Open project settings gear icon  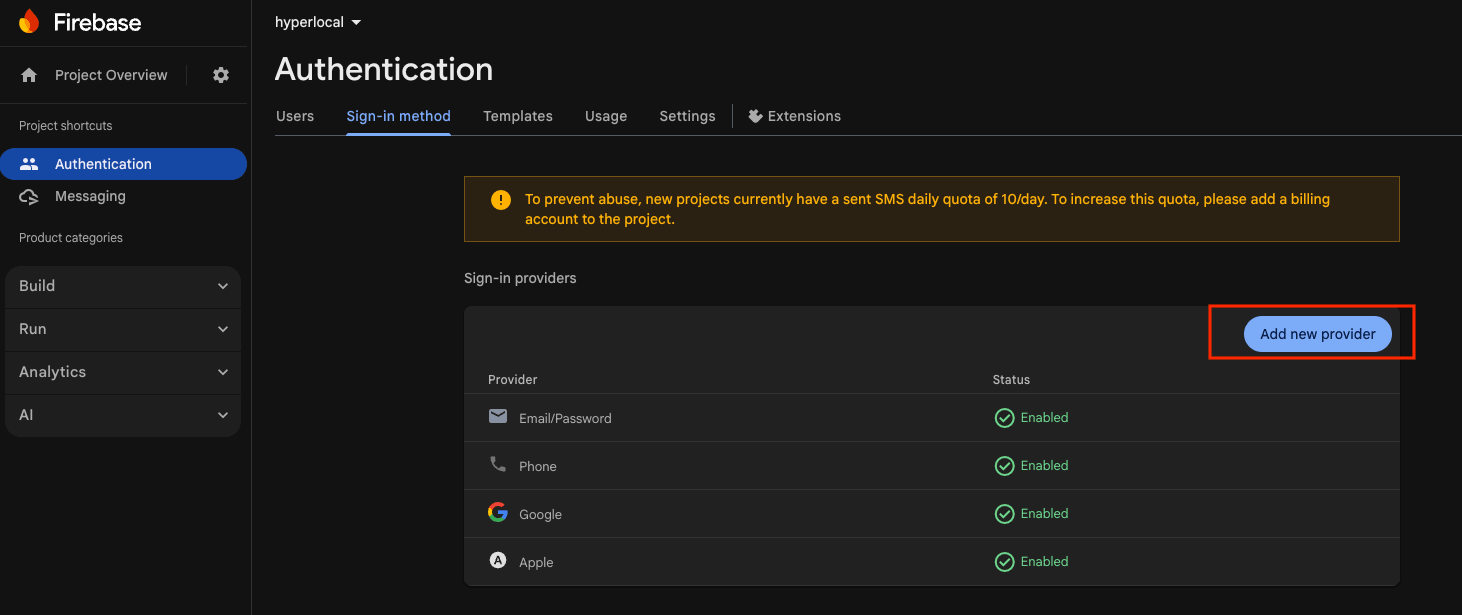pyautogui.click(x=221, y=75)
